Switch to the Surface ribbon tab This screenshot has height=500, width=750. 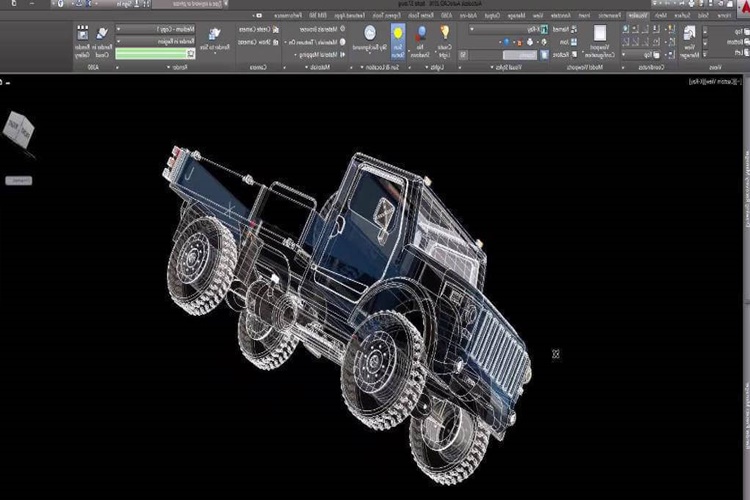click(682, 16)
